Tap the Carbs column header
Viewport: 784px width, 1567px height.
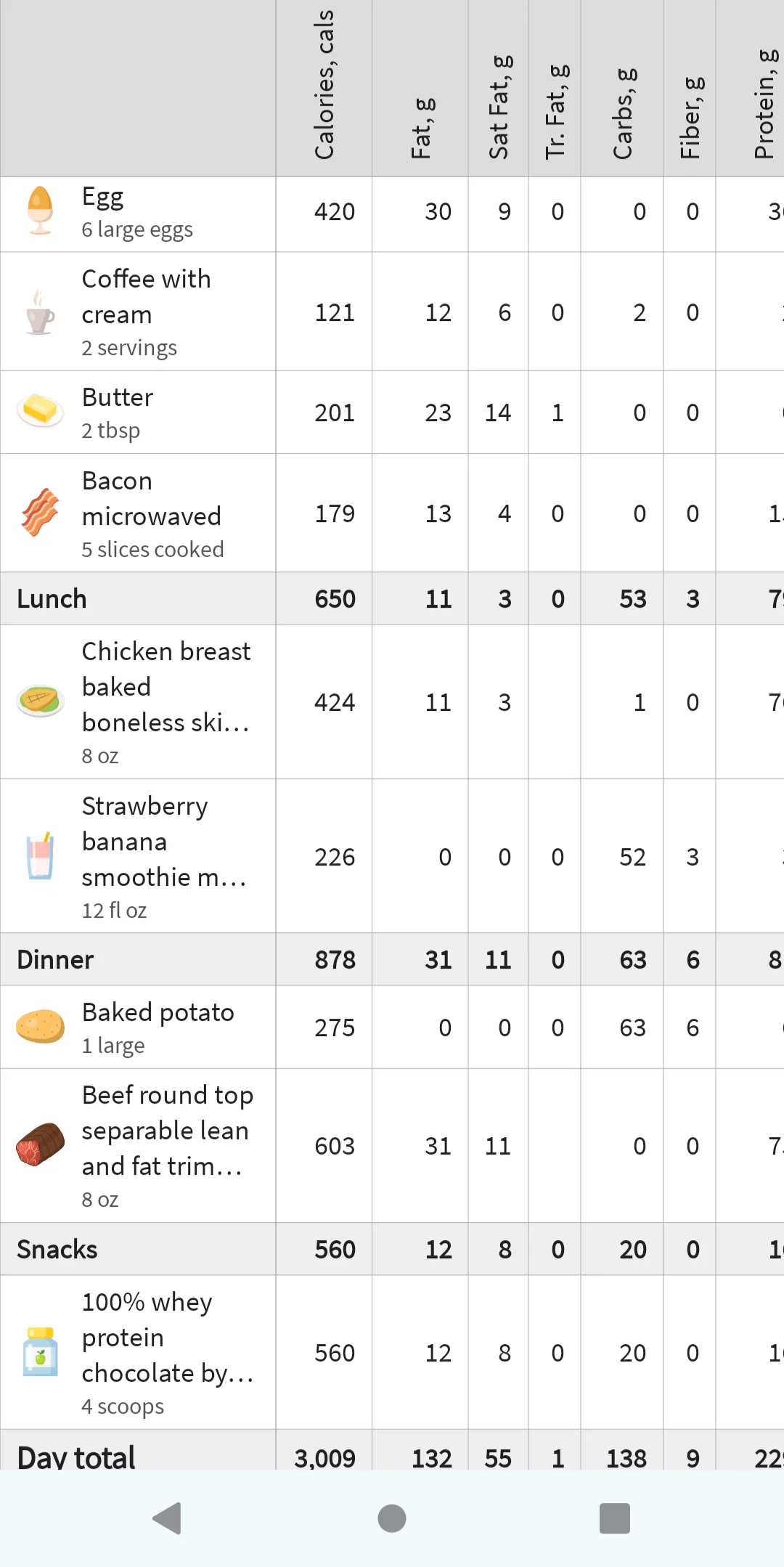622,113
